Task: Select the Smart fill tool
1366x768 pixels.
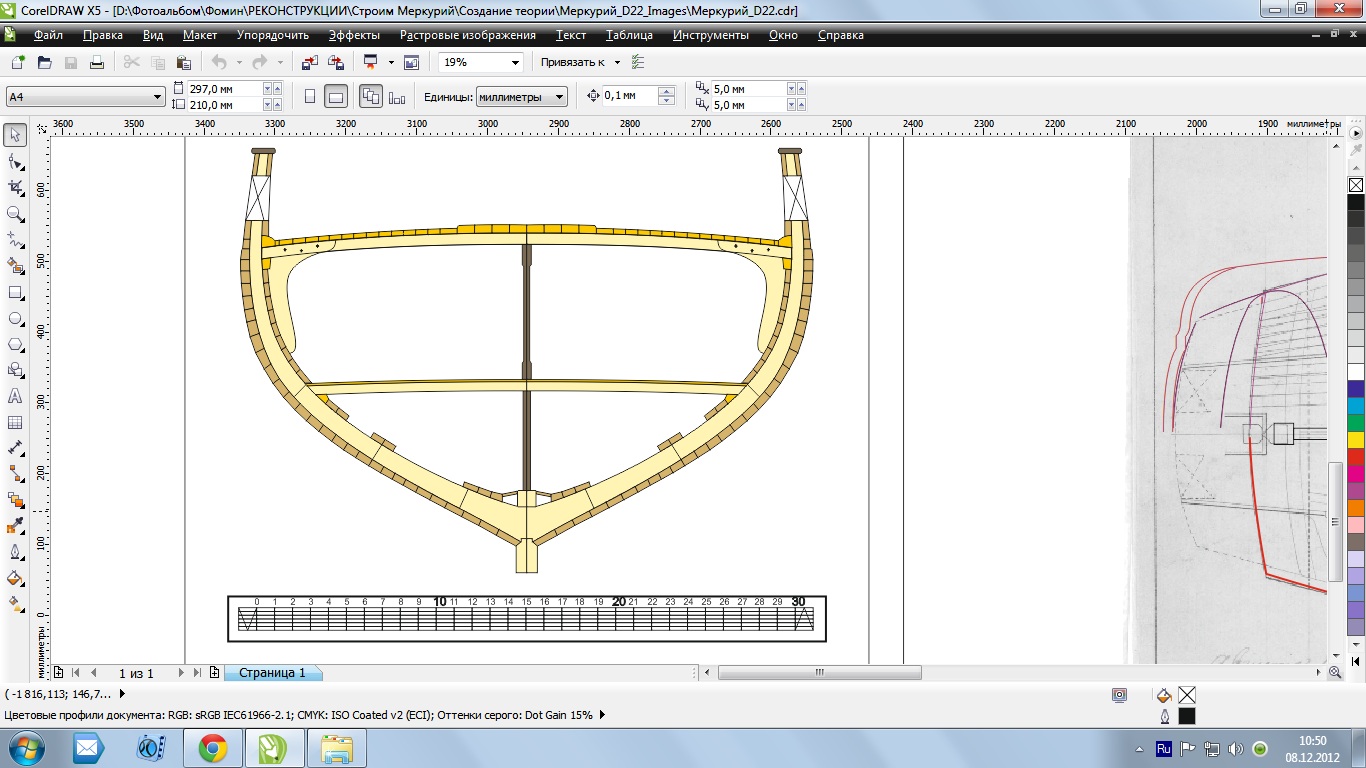Action: click(15, 266)
